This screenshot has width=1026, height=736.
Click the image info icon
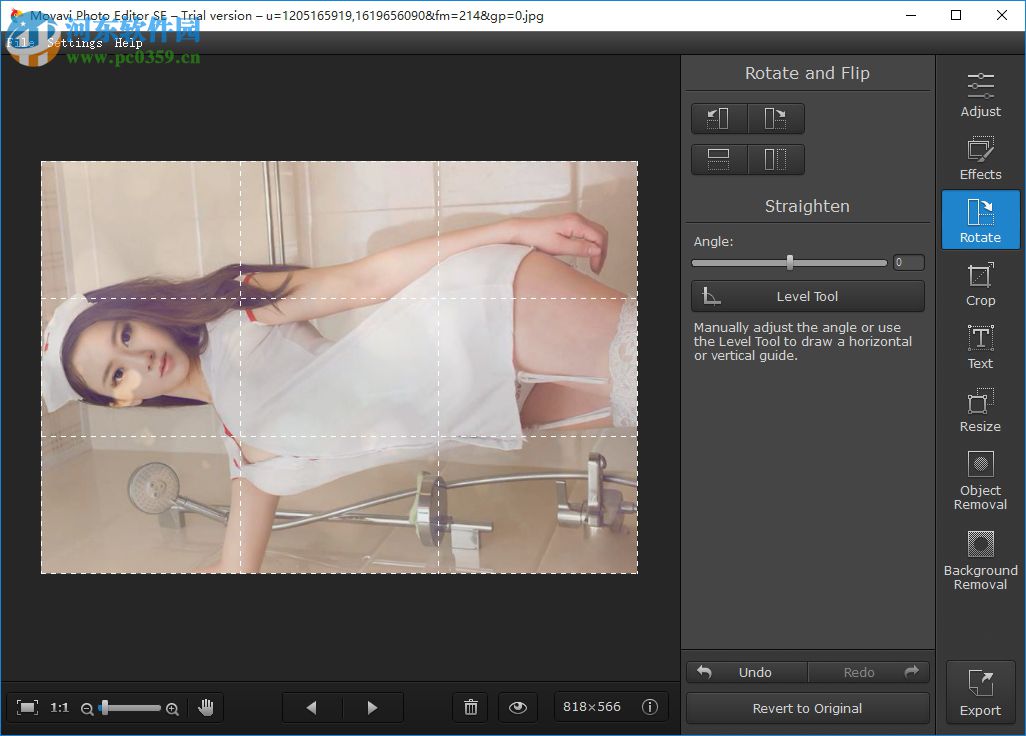pos(650,707)
